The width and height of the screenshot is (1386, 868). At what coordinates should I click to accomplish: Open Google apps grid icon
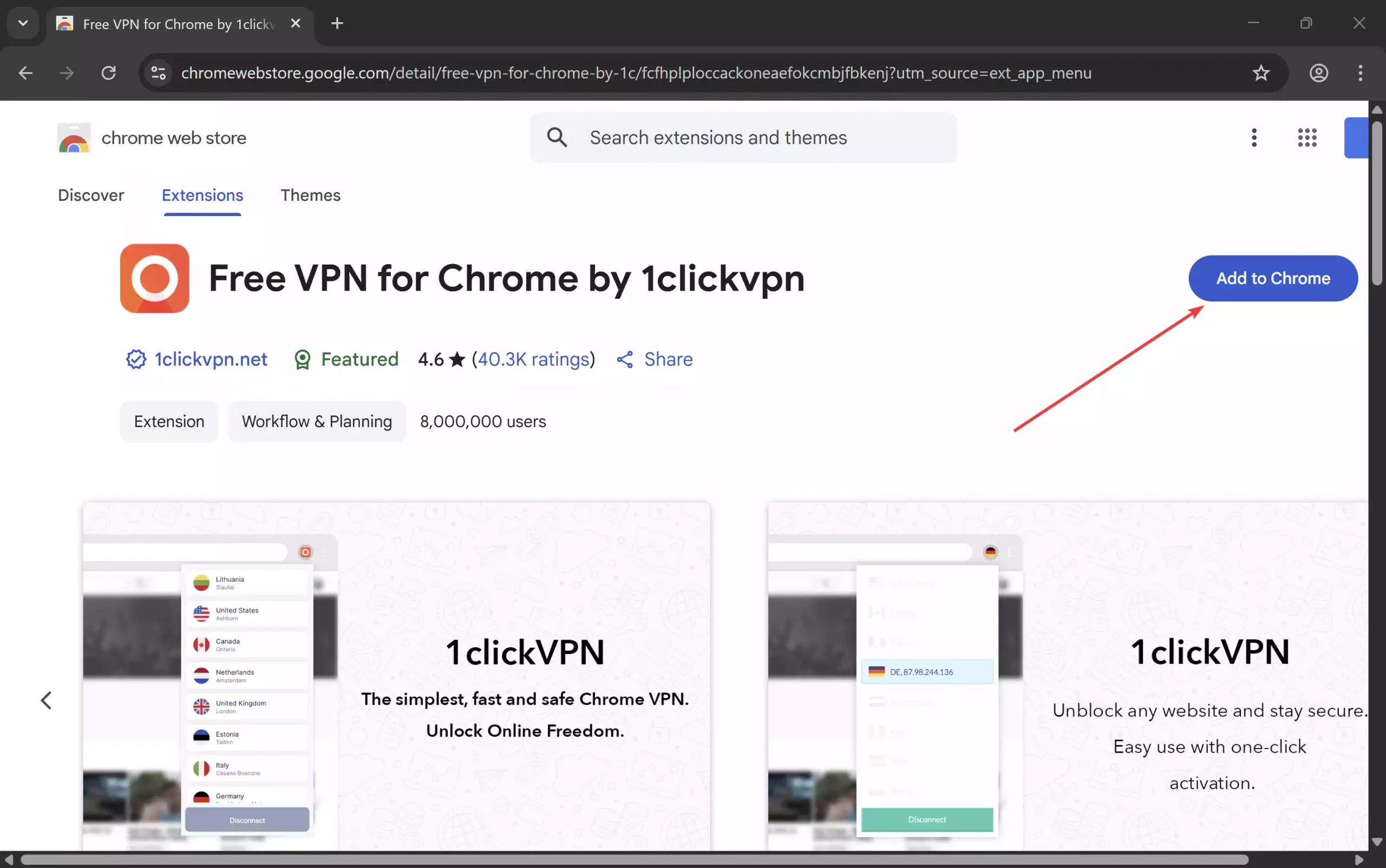tap(1307, 138)
